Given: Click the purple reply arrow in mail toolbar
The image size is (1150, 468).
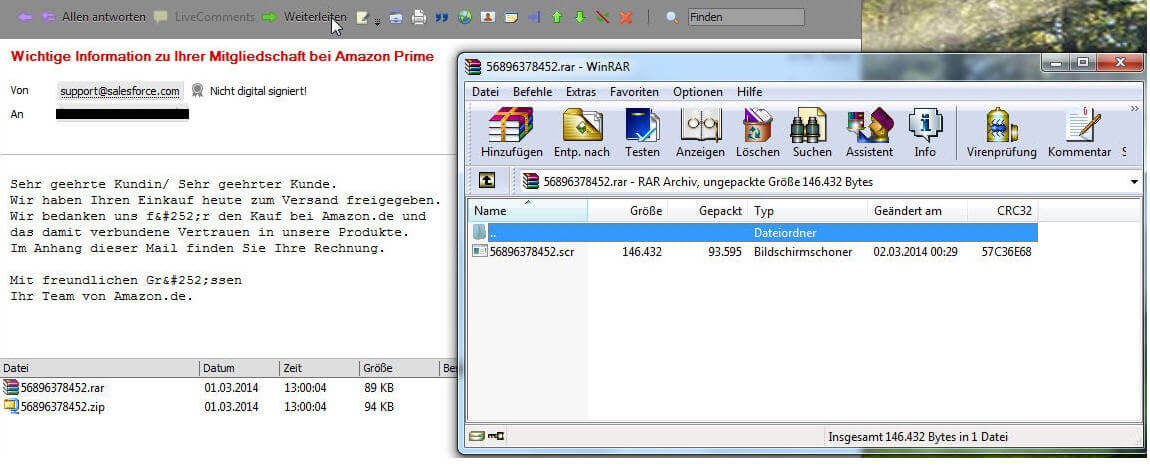Looking at the screenshot, I should tap(25, 16).
